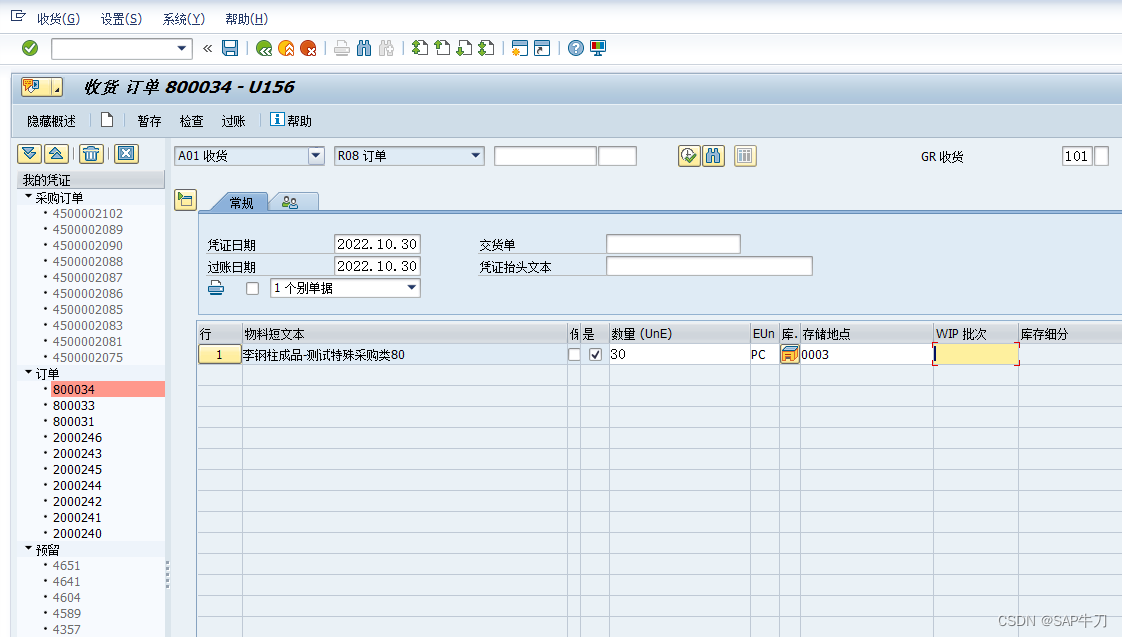Click the execute clock-checkmark icon next to the document field
This screenshot has width=1122, height=637.
(x=689, y=155)
